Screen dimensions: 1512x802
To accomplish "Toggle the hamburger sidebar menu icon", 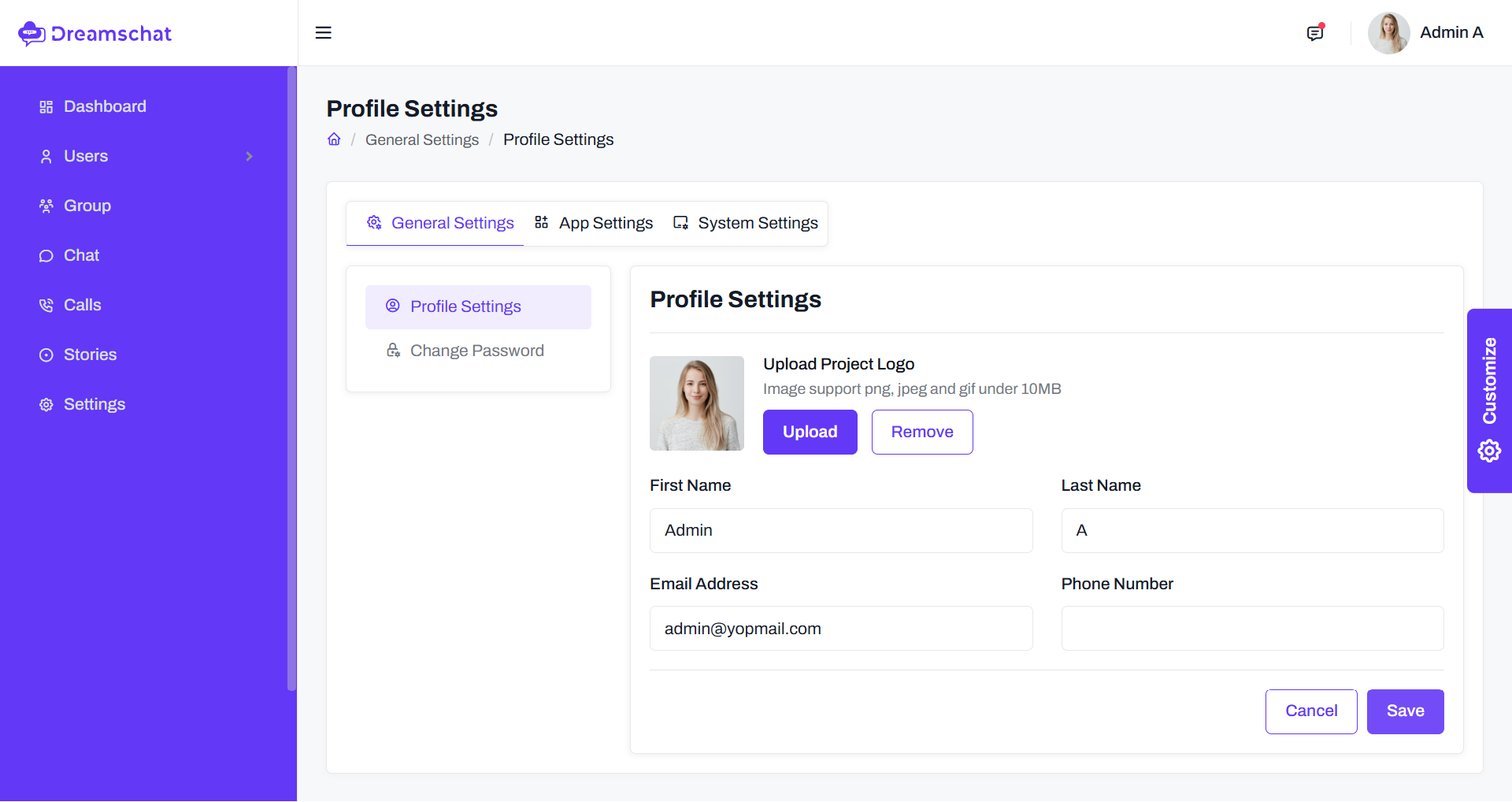I will pyautogui.click(x=323, y=33).
